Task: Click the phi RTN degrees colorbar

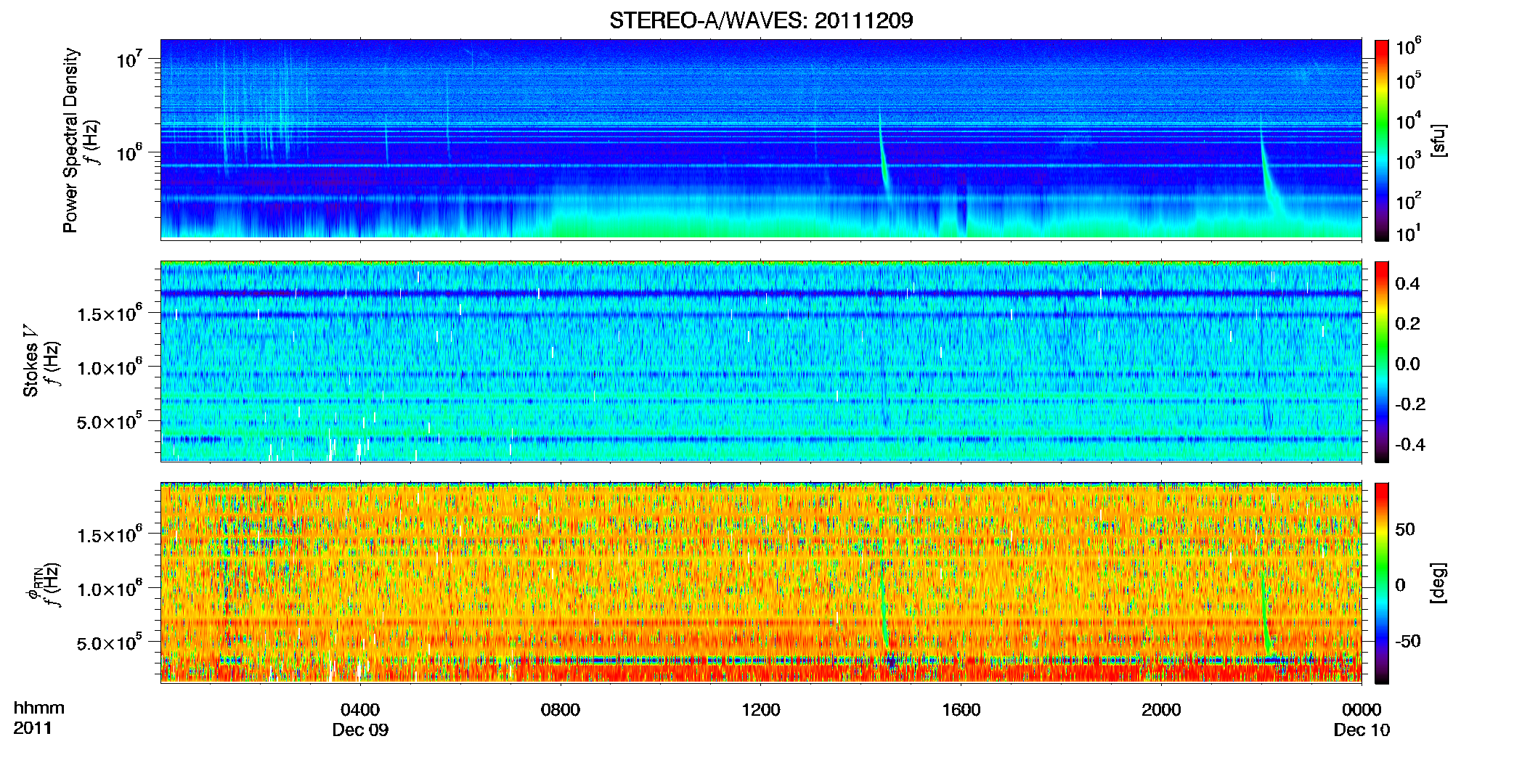Action: point(1382,583)
